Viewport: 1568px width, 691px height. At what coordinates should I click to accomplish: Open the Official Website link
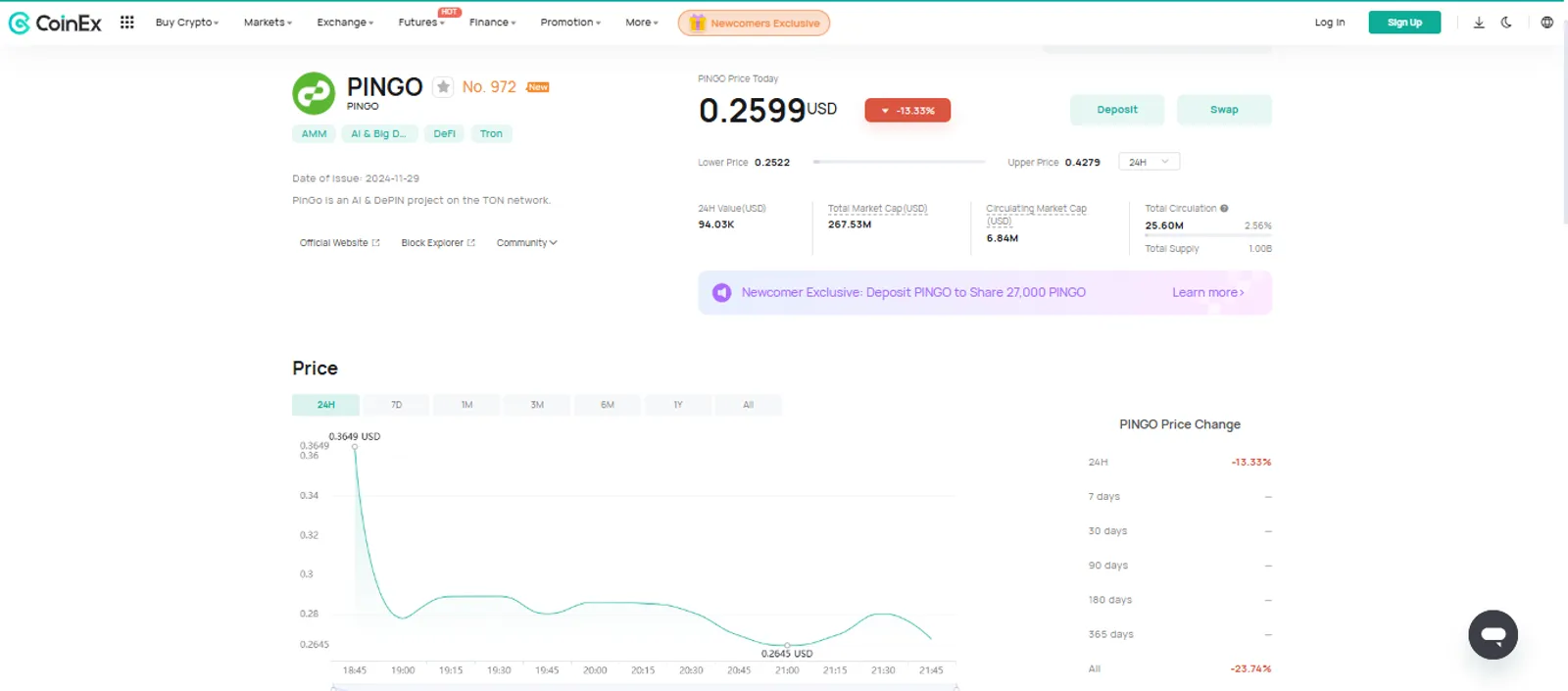click(x=339, y=243)
